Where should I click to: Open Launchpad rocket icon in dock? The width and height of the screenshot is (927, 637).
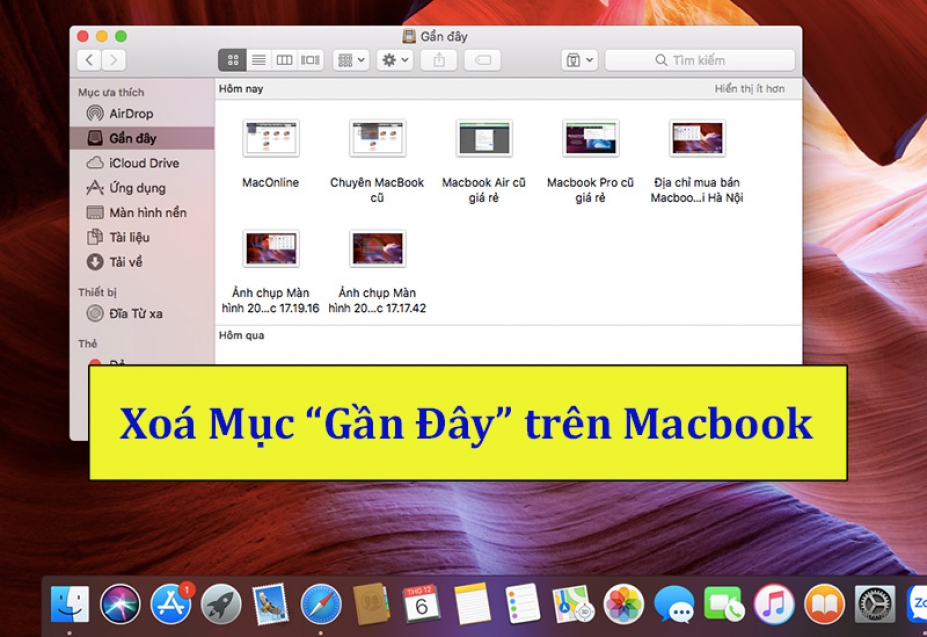coord(221,604)
